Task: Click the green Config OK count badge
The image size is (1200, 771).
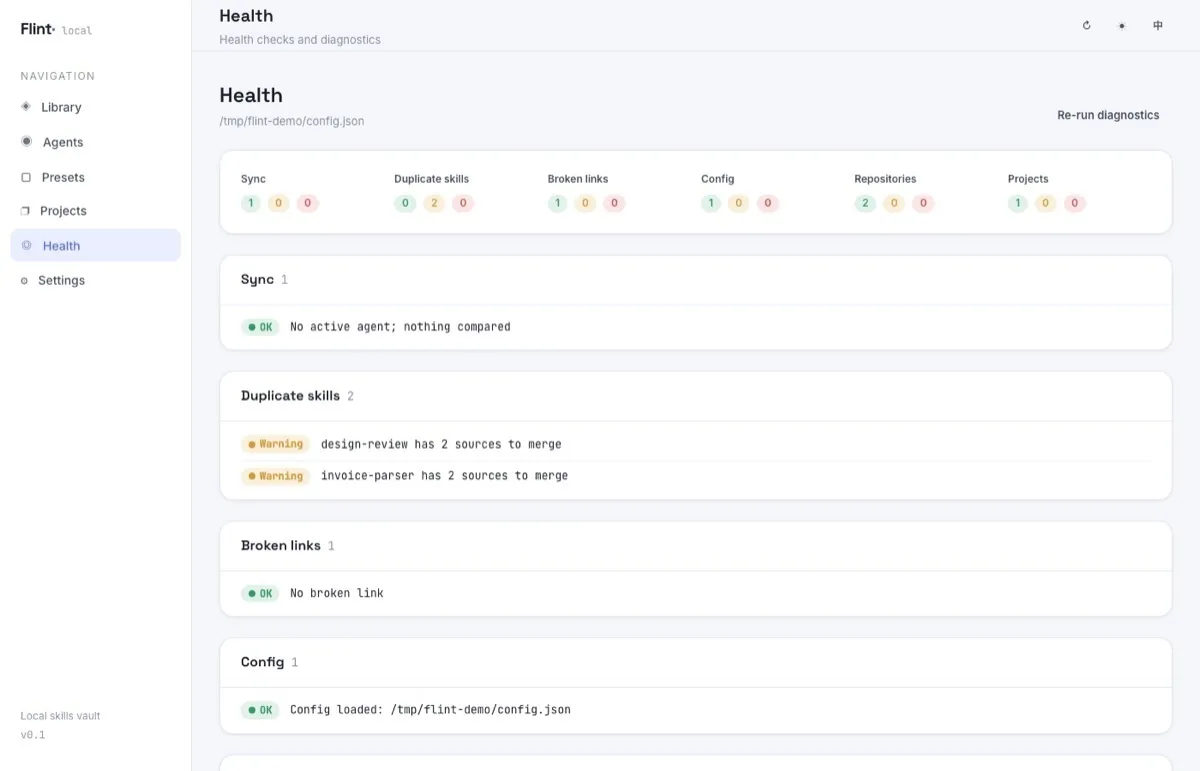Action: pos(711,203)
